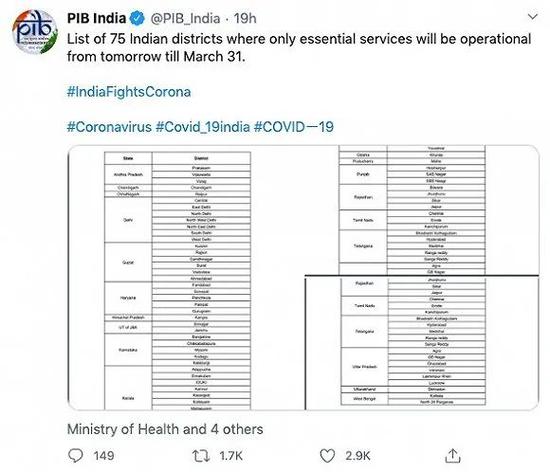Screen dimensions: 550x472
Task: Follow the #COVID—19 hashtag
Action: tap(294, 127)
